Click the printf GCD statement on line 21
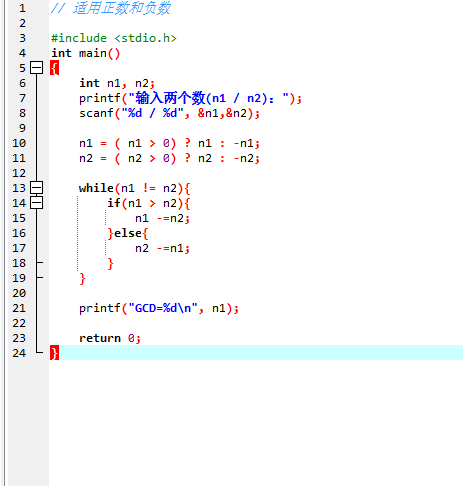The width and height of the screenshot is (463, 486). [159, 308]
